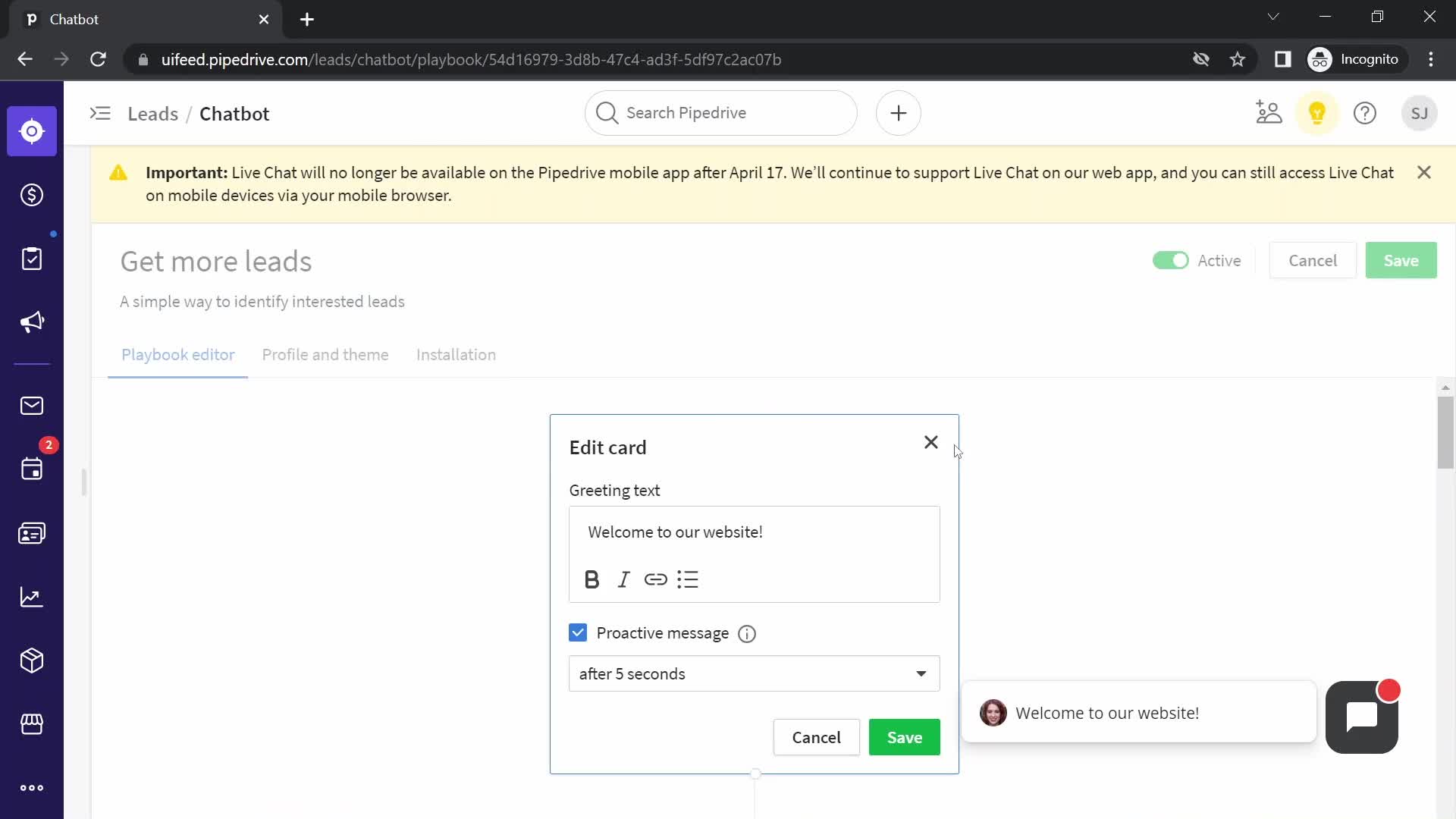The width and height of the screenshot is (1456, 819).
Task: Click the Save button in Edit card
Action: point(905,737)
